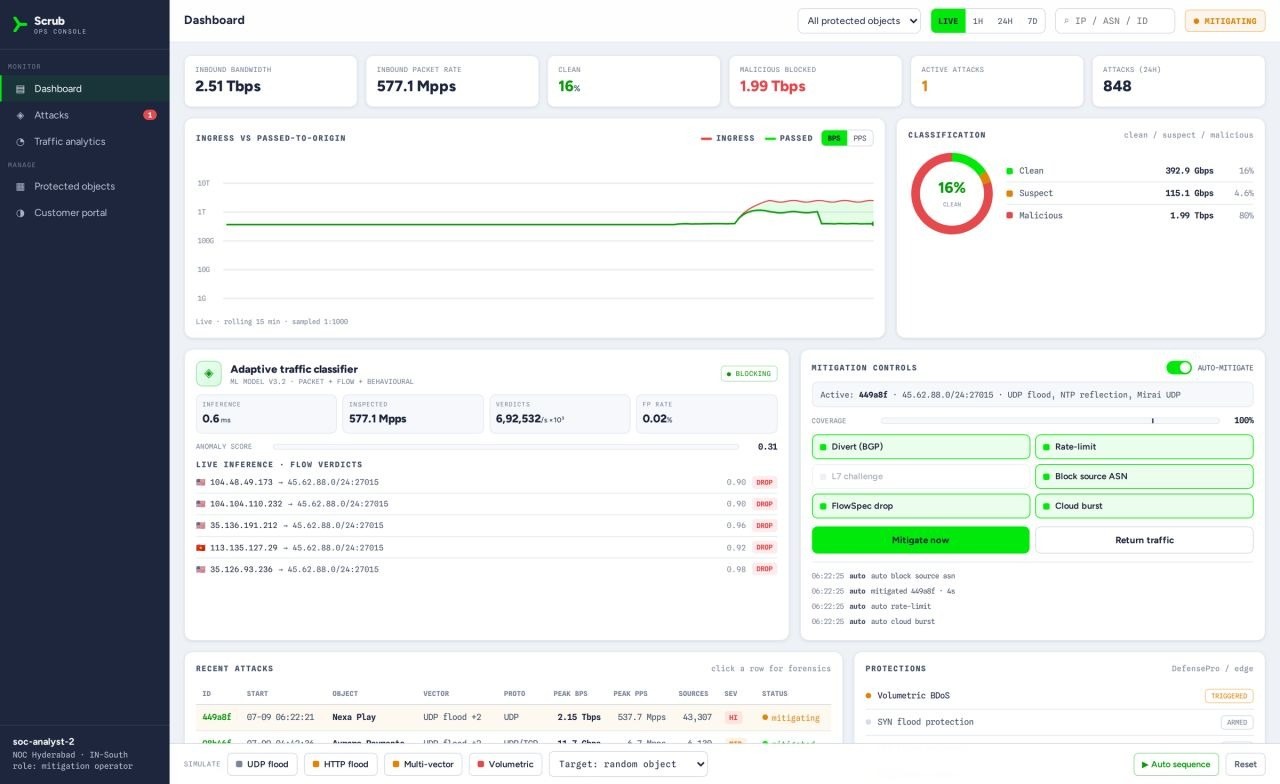Switch the chart to PPS
Screen dimensions: 1280x784
[x=860, y=138]
